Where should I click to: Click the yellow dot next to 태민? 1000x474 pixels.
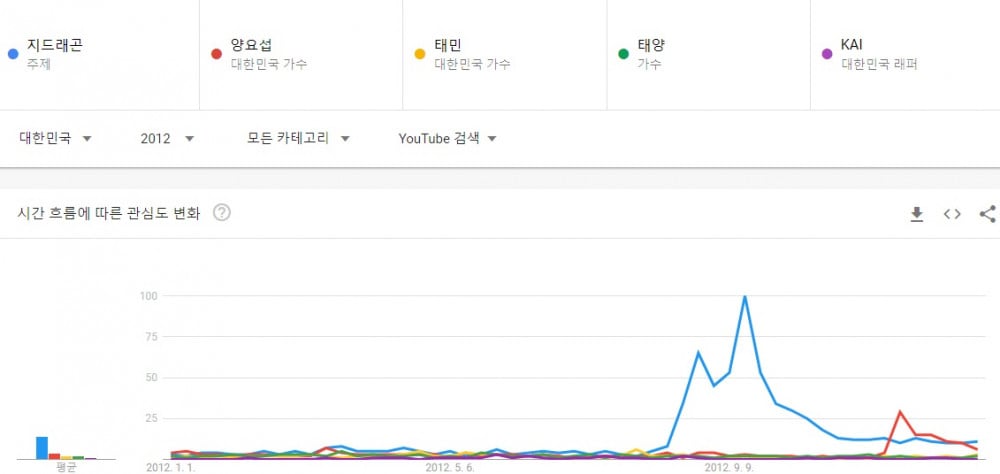pyautogui.click(x=420, y=54)
